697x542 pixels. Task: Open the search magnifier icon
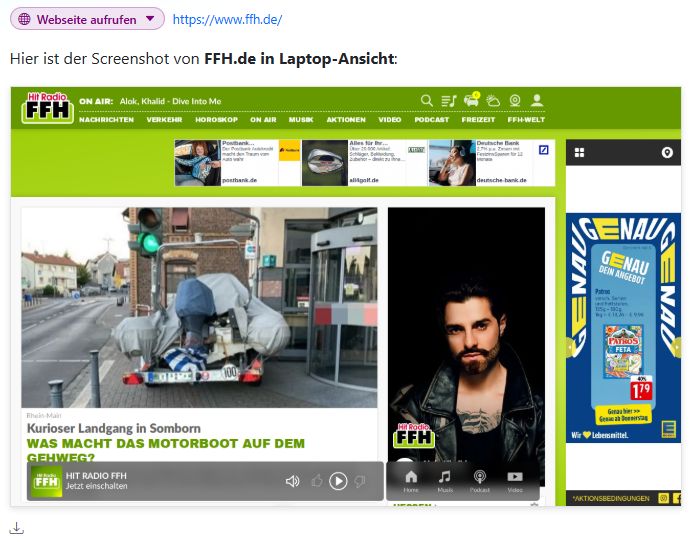(x=427, y=100)
